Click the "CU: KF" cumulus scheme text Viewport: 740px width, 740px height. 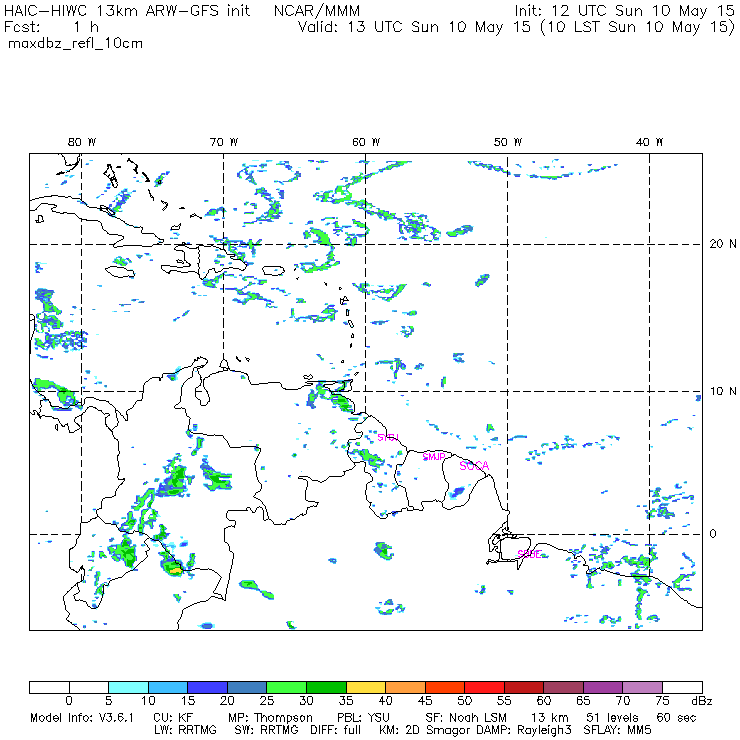click(173, 718)
